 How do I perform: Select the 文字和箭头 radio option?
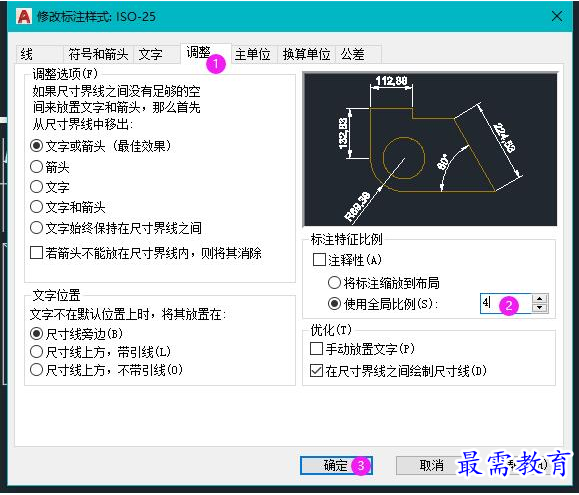tap(68, 207)
